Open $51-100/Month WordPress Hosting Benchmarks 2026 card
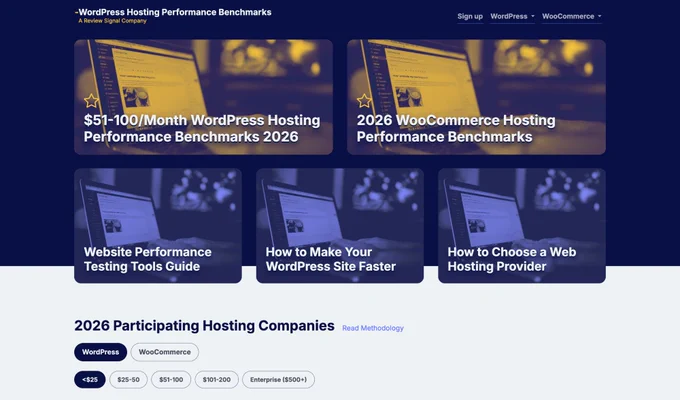The height and width of the screenshot is (400, 680). 203,97
